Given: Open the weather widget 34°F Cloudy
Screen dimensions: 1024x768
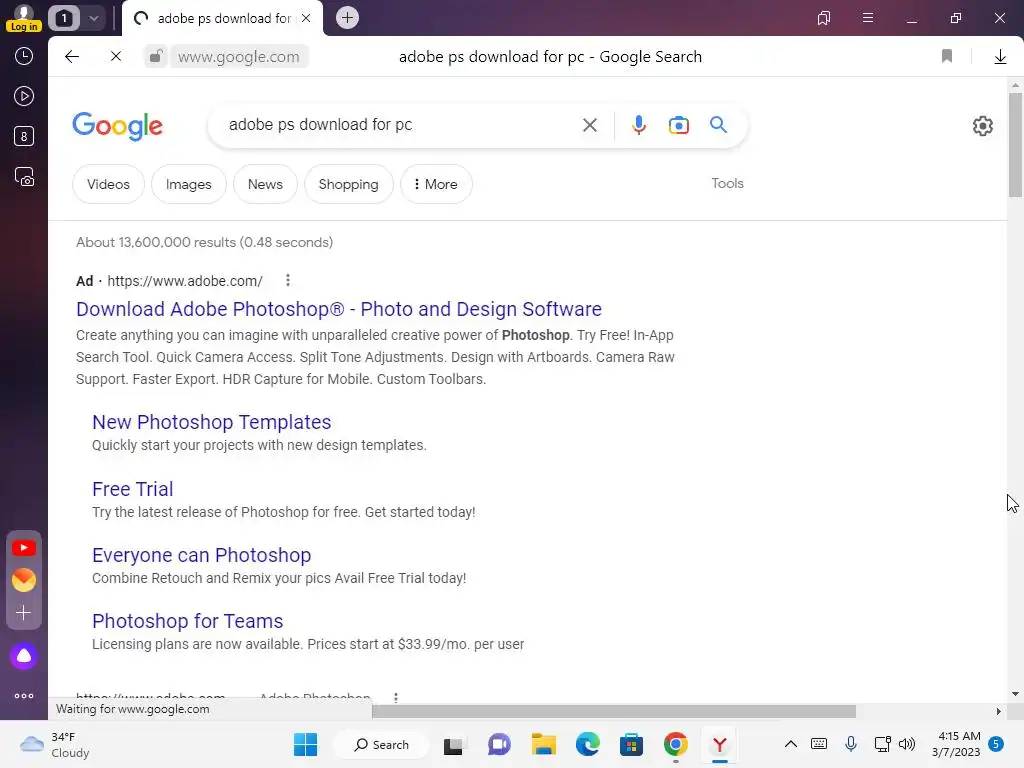Looking at the screenshot, I should tap(56, 744).
